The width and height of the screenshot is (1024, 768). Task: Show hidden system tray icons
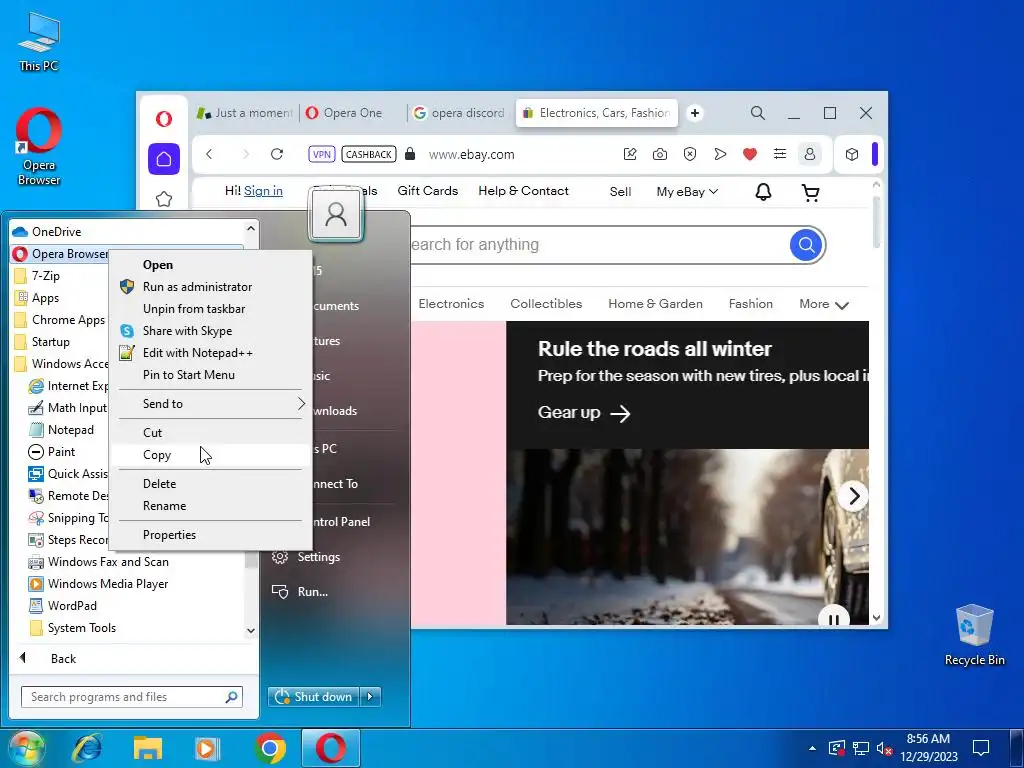point(812,748)
